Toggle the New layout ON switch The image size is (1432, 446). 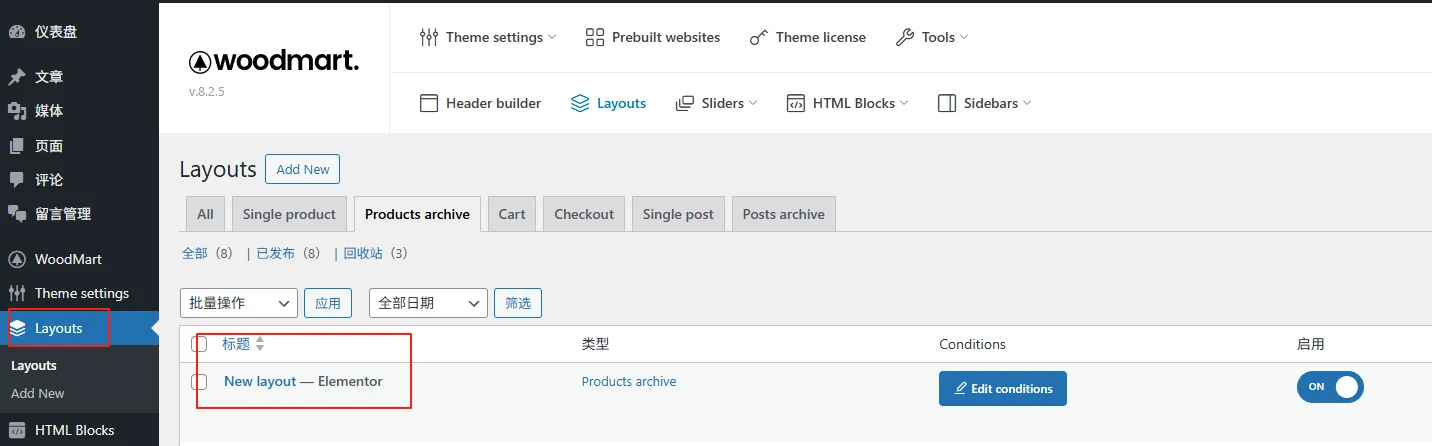(1329, 387)
